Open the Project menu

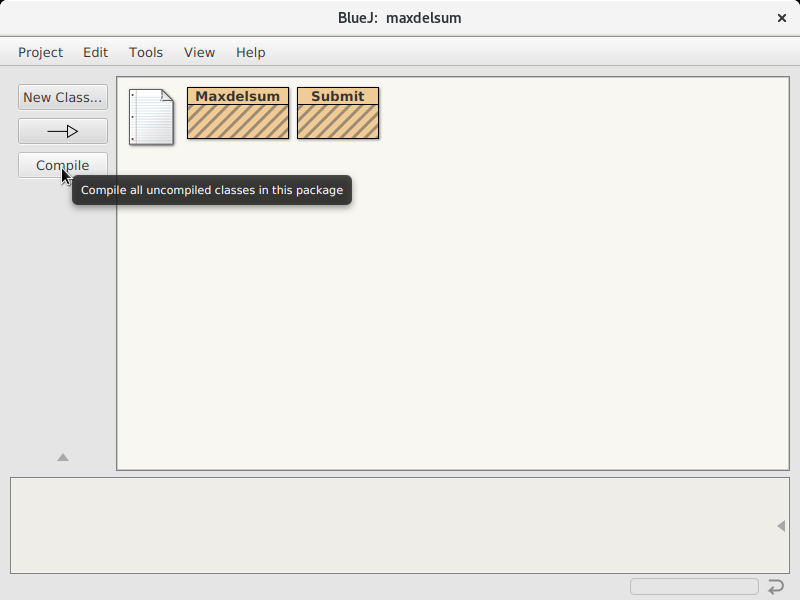coord(40,53)
